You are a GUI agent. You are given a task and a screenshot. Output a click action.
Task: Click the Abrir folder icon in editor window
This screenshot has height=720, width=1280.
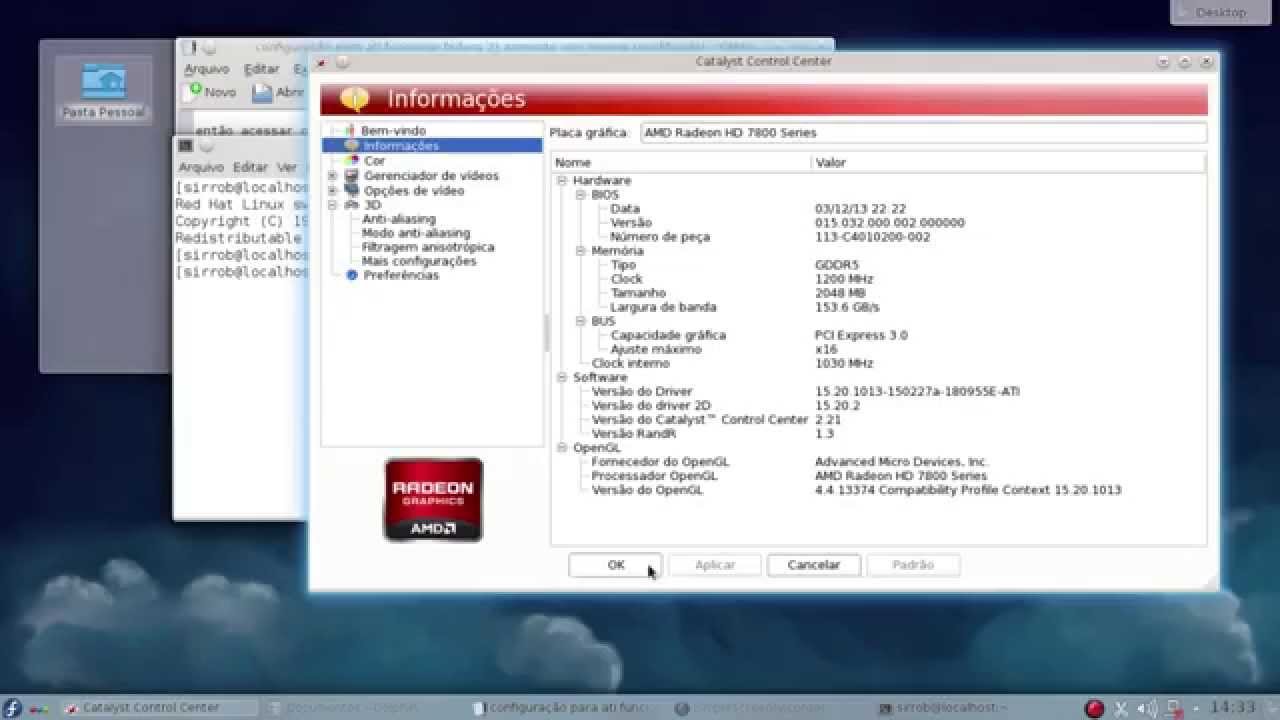262,92
